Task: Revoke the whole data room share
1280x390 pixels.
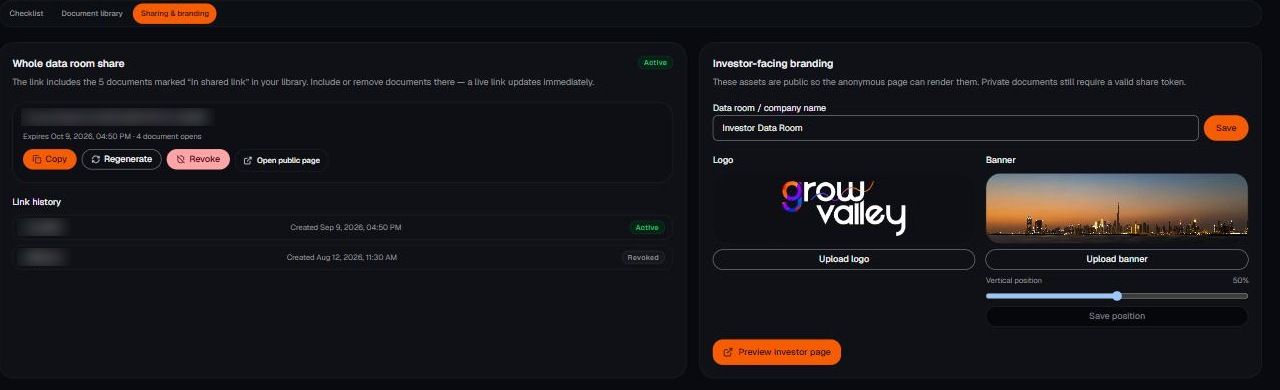Action: [x=198, y=159]
